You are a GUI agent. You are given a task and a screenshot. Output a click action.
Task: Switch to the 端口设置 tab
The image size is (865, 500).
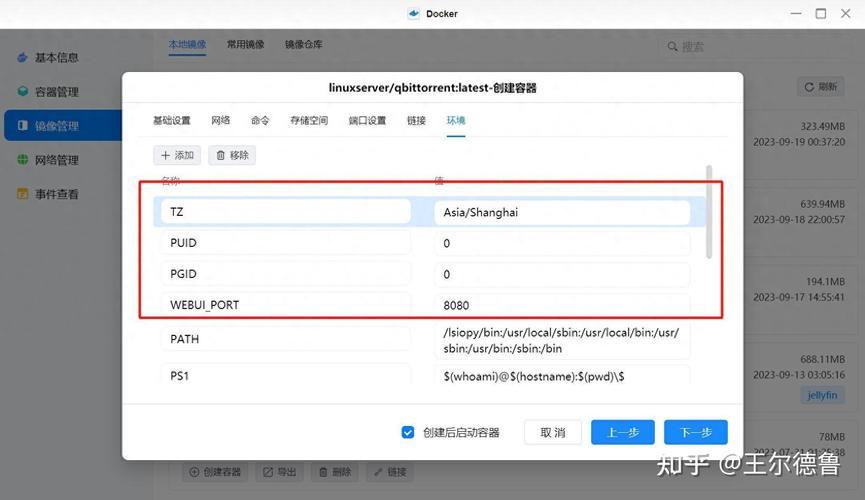click(367, 120)
